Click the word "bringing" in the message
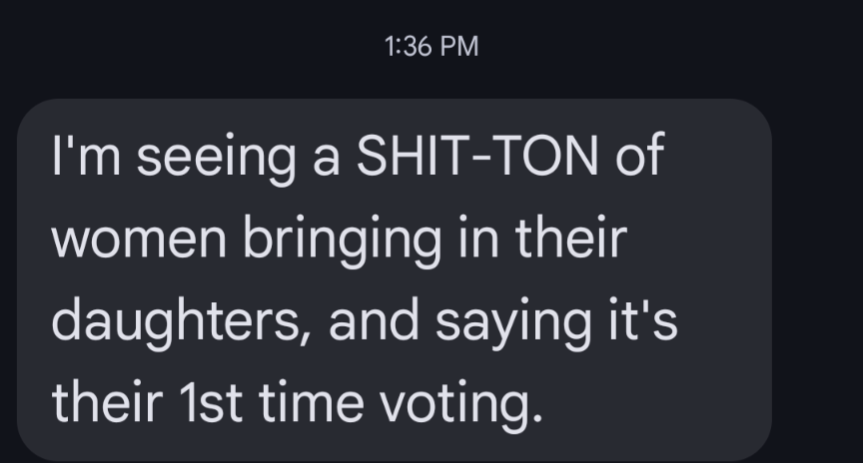The image size is (863, 463). 342,241
